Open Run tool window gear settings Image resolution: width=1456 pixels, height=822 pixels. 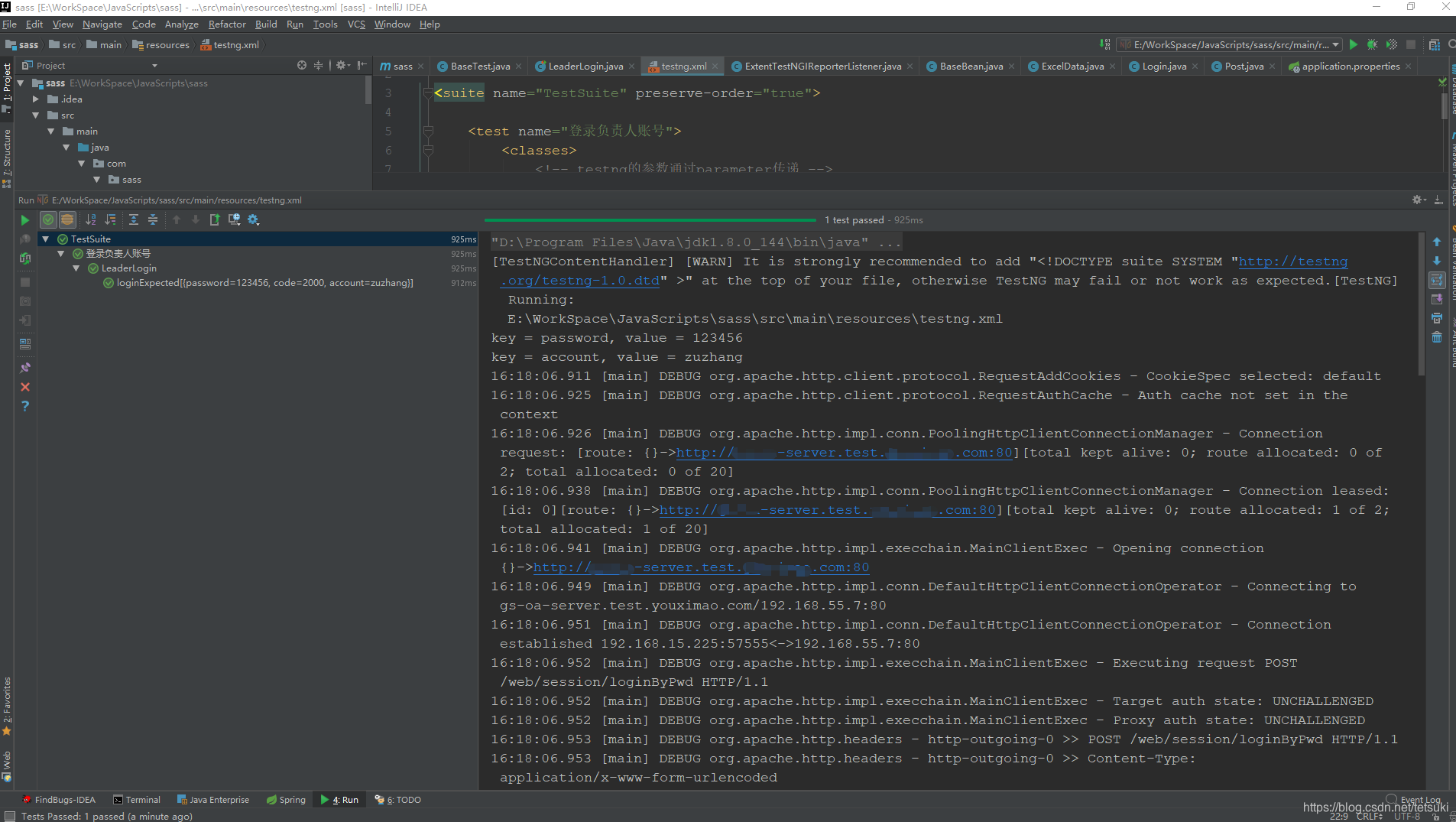coord(1419,200)
